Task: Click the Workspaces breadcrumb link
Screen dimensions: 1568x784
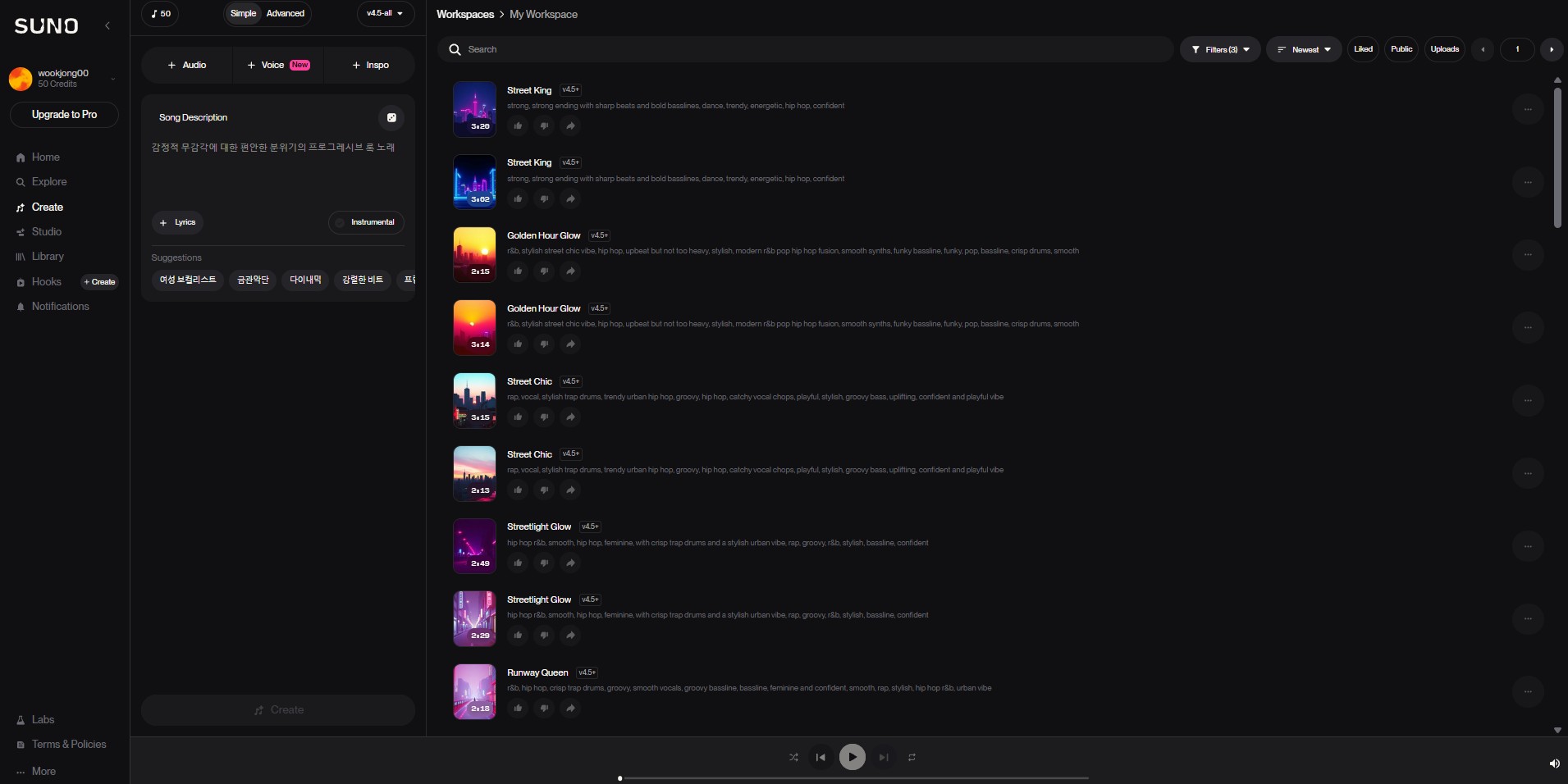Action: pyautogui.click(x=465, y=14)
